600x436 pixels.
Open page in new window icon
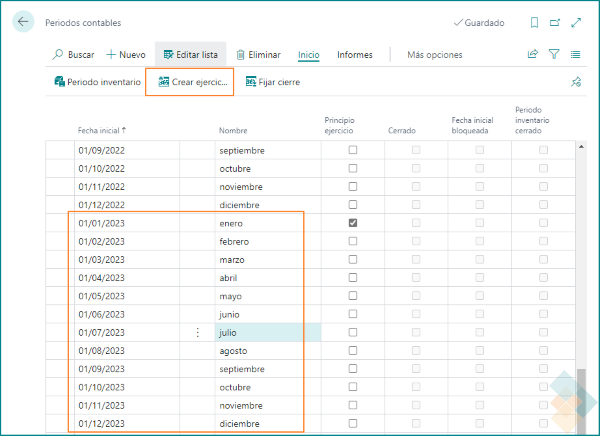pyautogui.click(x=555, y=23)
